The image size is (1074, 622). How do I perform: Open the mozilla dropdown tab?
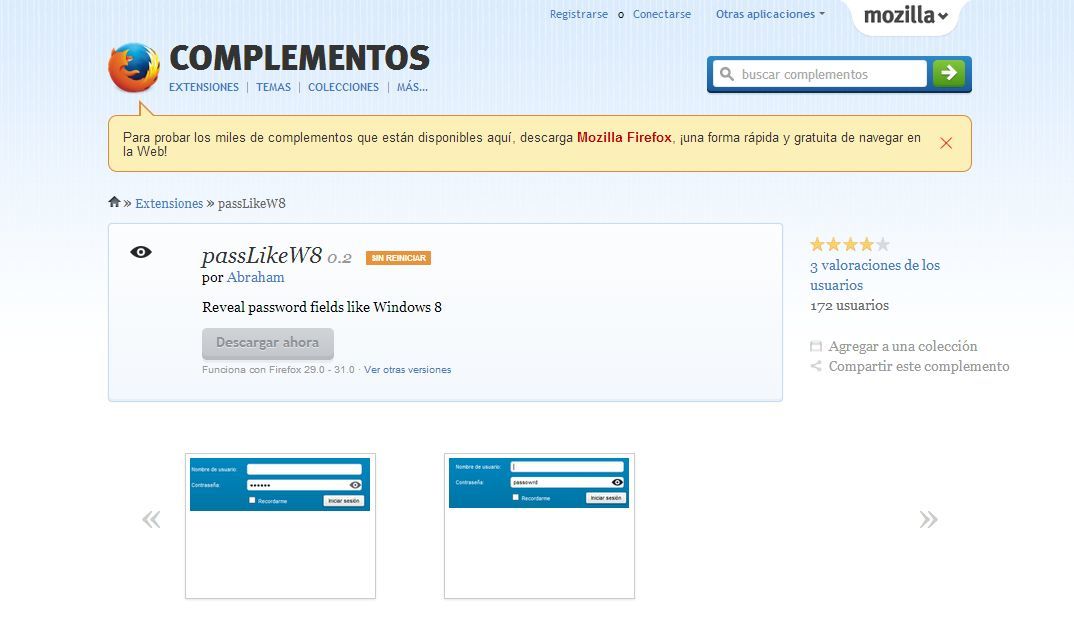pos(906,15)
